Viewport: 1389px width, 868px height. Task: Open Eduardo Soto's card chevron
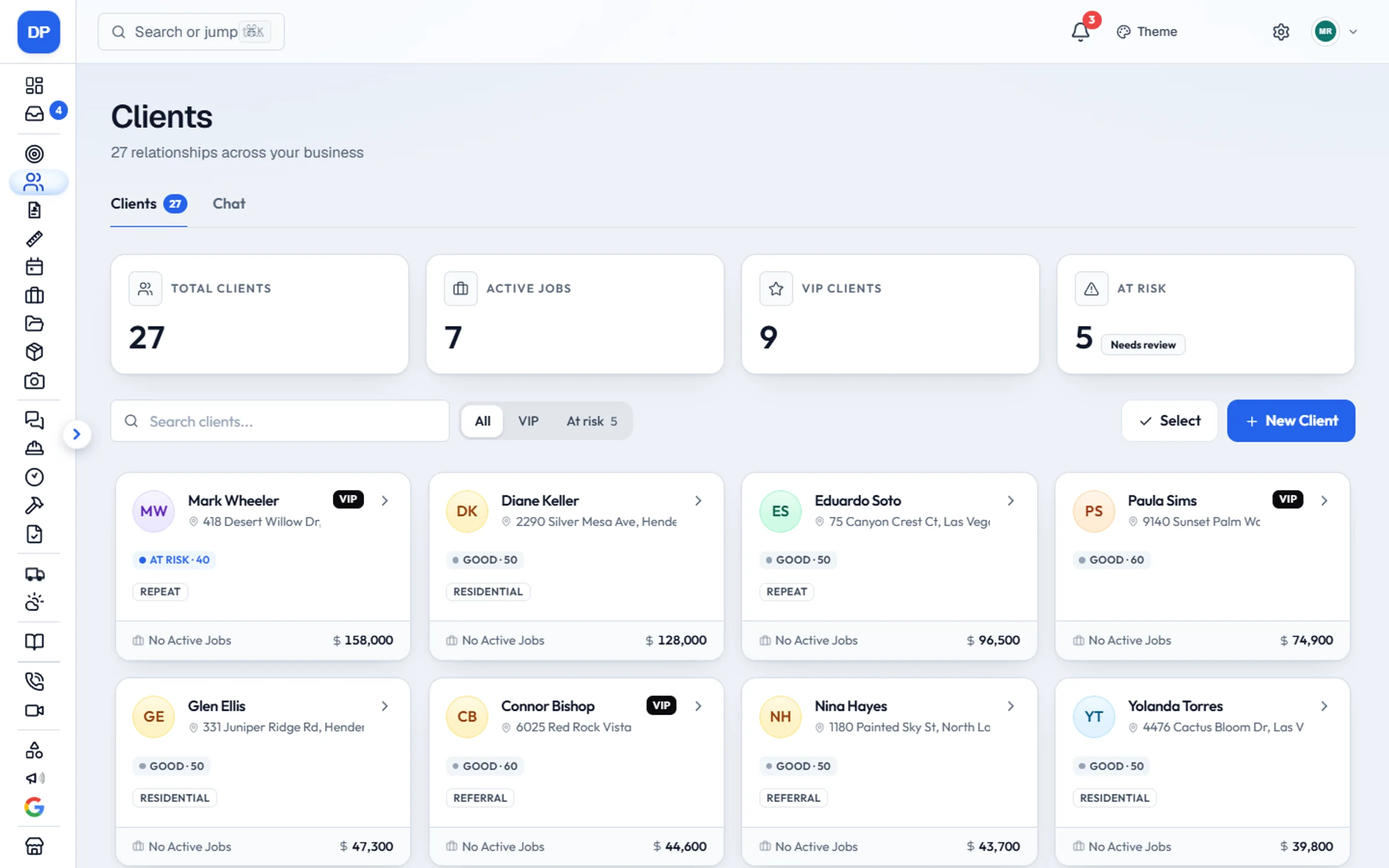pyautogui.click(x=1011, y=501)
